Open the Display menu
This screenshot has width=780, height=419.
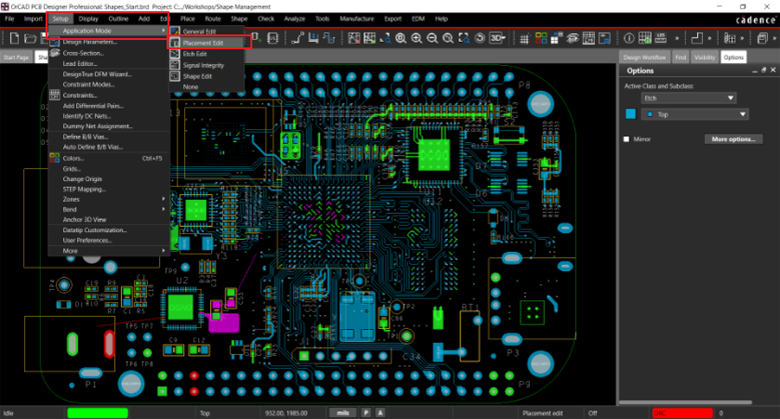89,19
